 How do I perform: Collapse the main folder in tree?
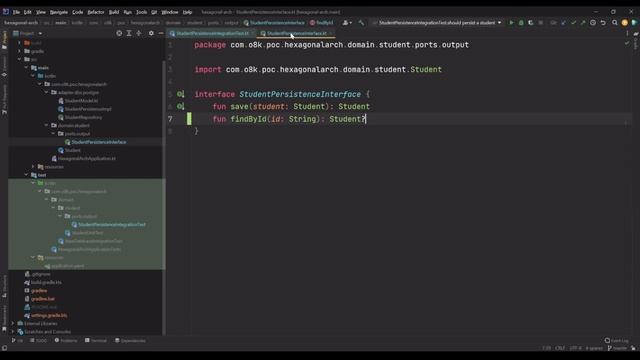(27, 68)
